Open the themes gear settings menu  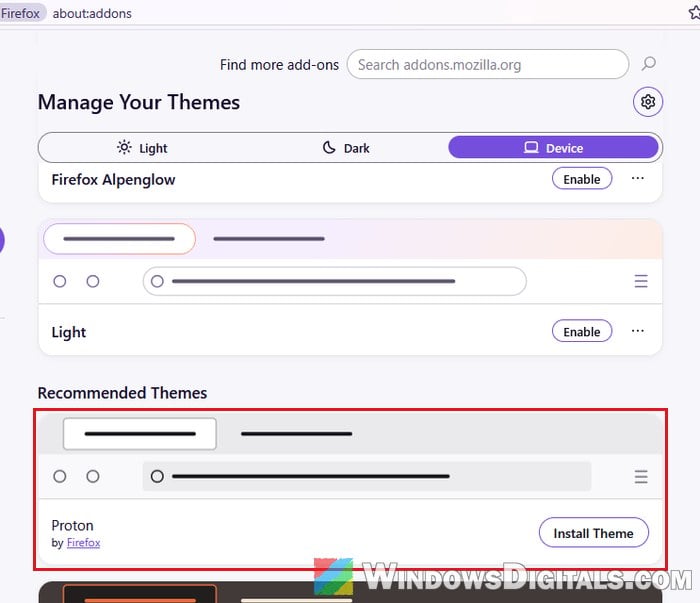click(648, 102)
